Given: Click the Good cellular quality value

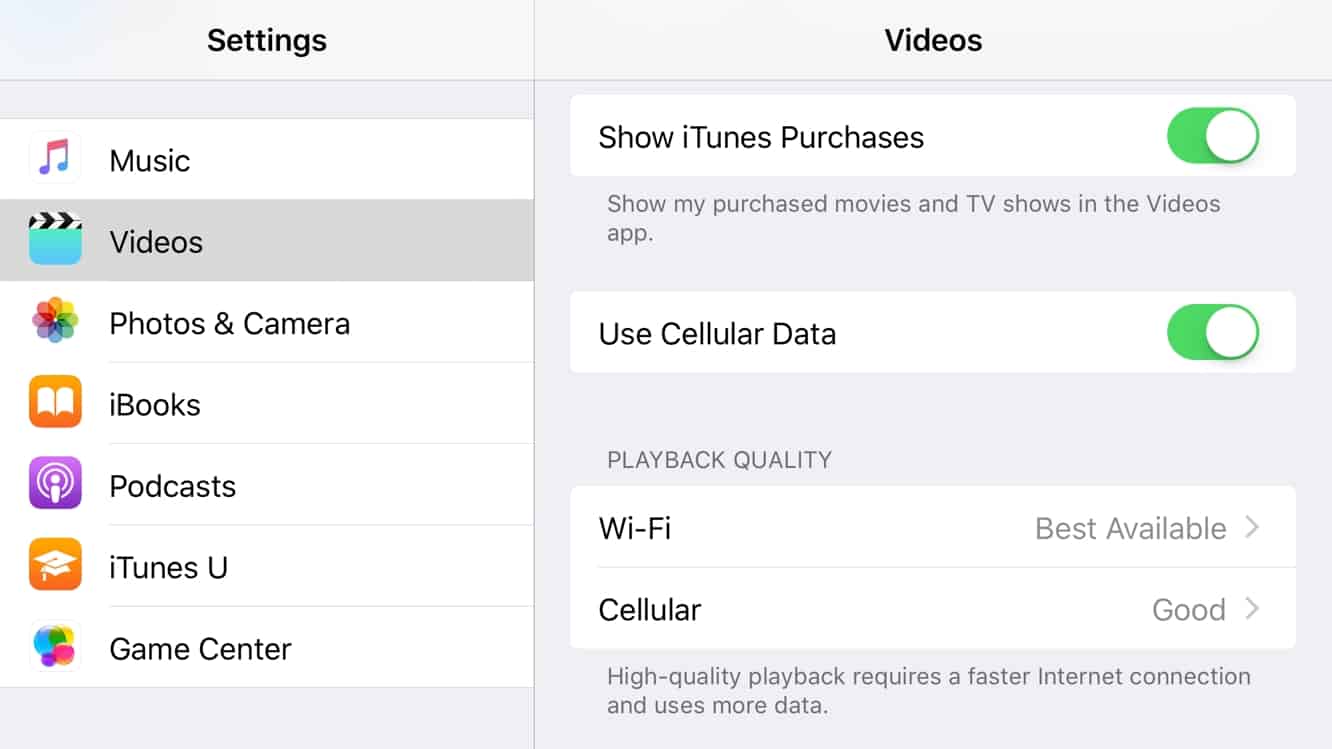Looking at the screenshot, I should click(1188, 610).
